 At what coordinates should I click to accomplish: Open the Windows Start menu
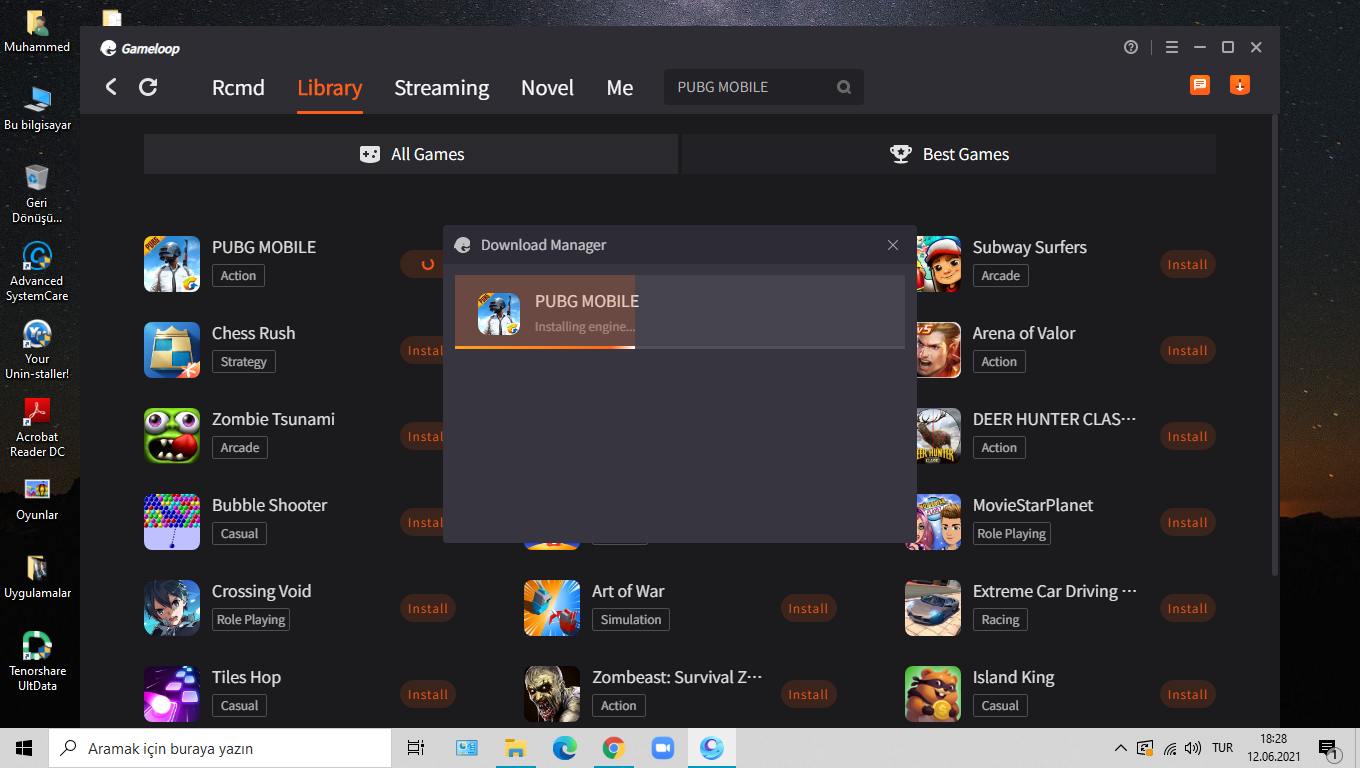tap(24, 748)
